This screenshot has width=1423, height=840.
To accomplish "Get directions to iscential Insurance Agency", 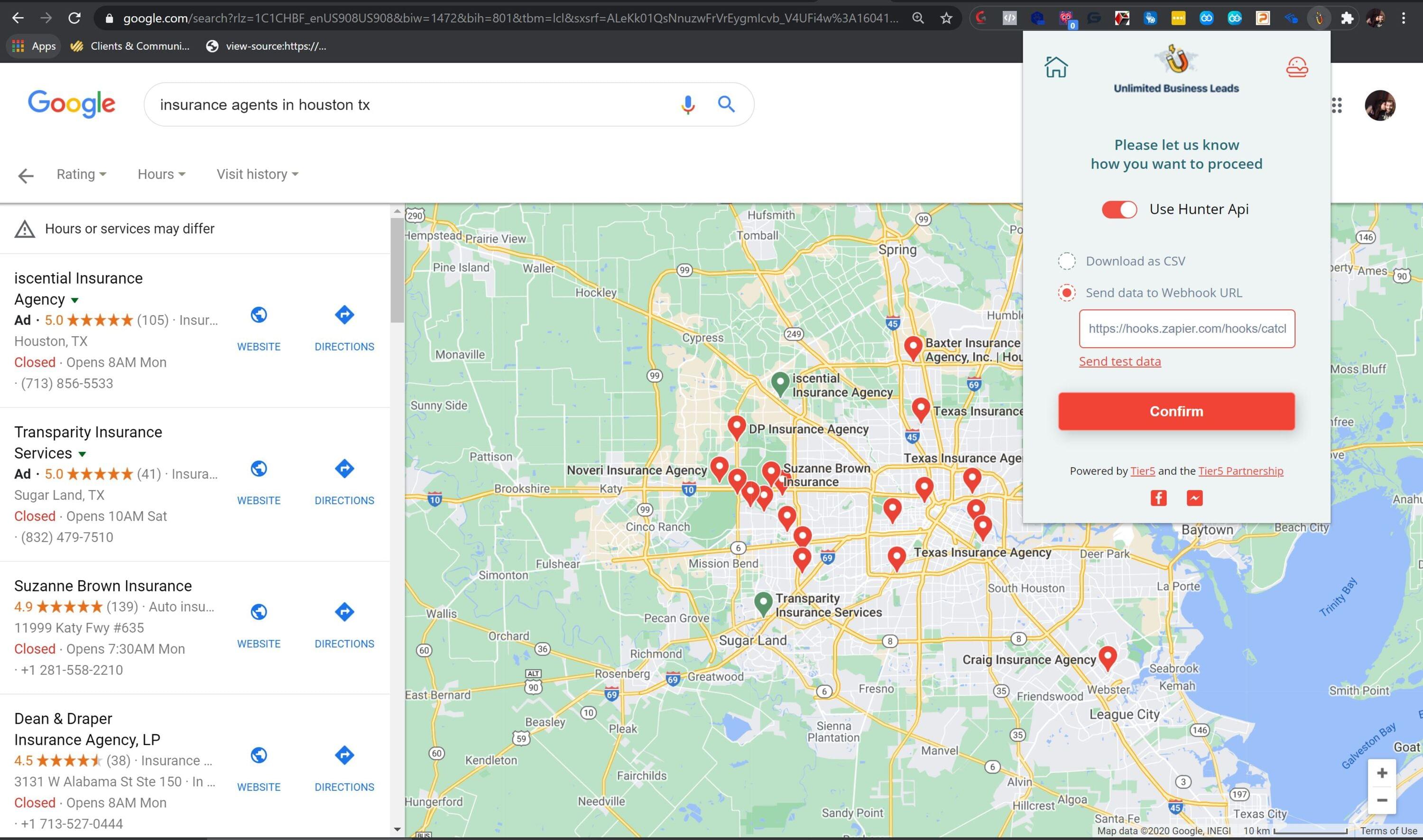I will click(344, 315).
